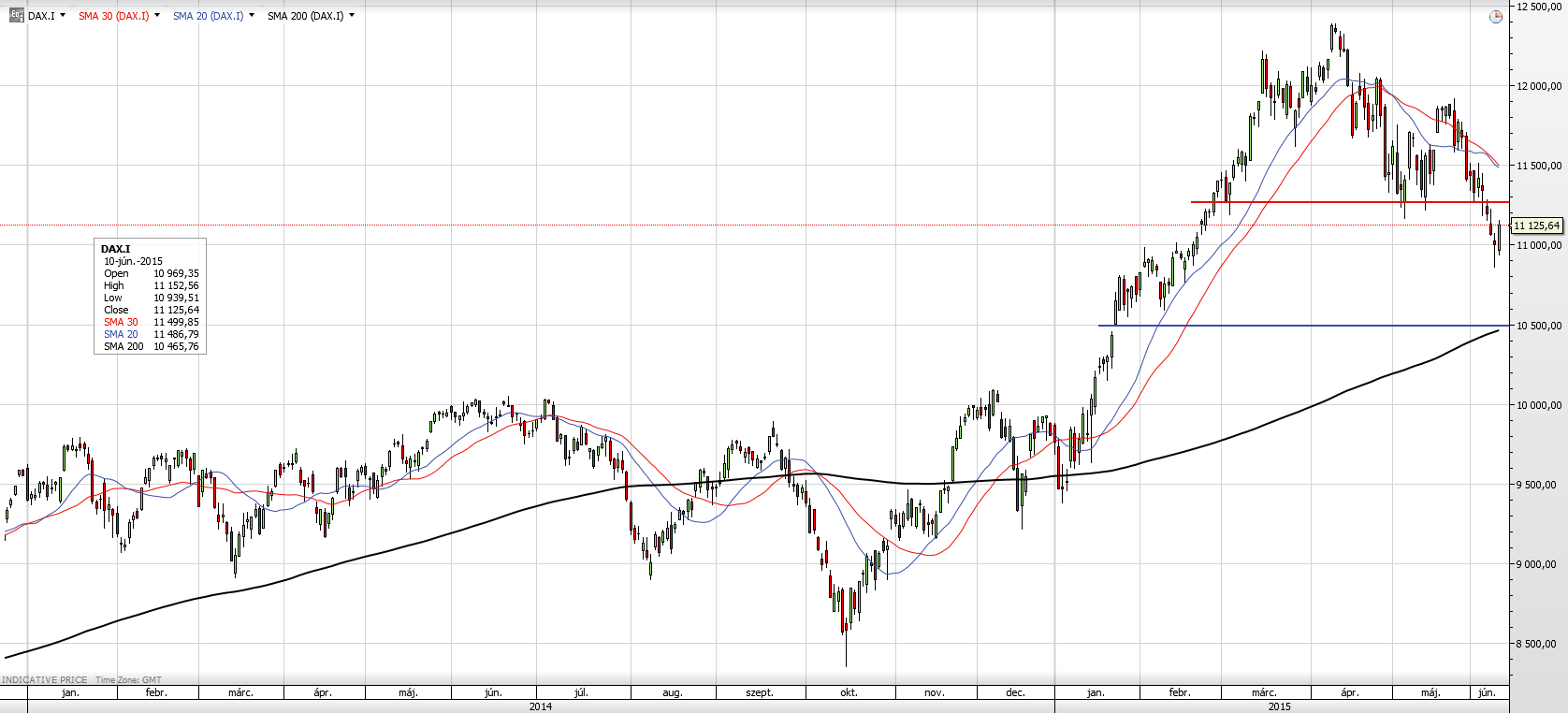Open the SMA 20 (DAX.I) dropdown arrow

(x=252, y=15)
